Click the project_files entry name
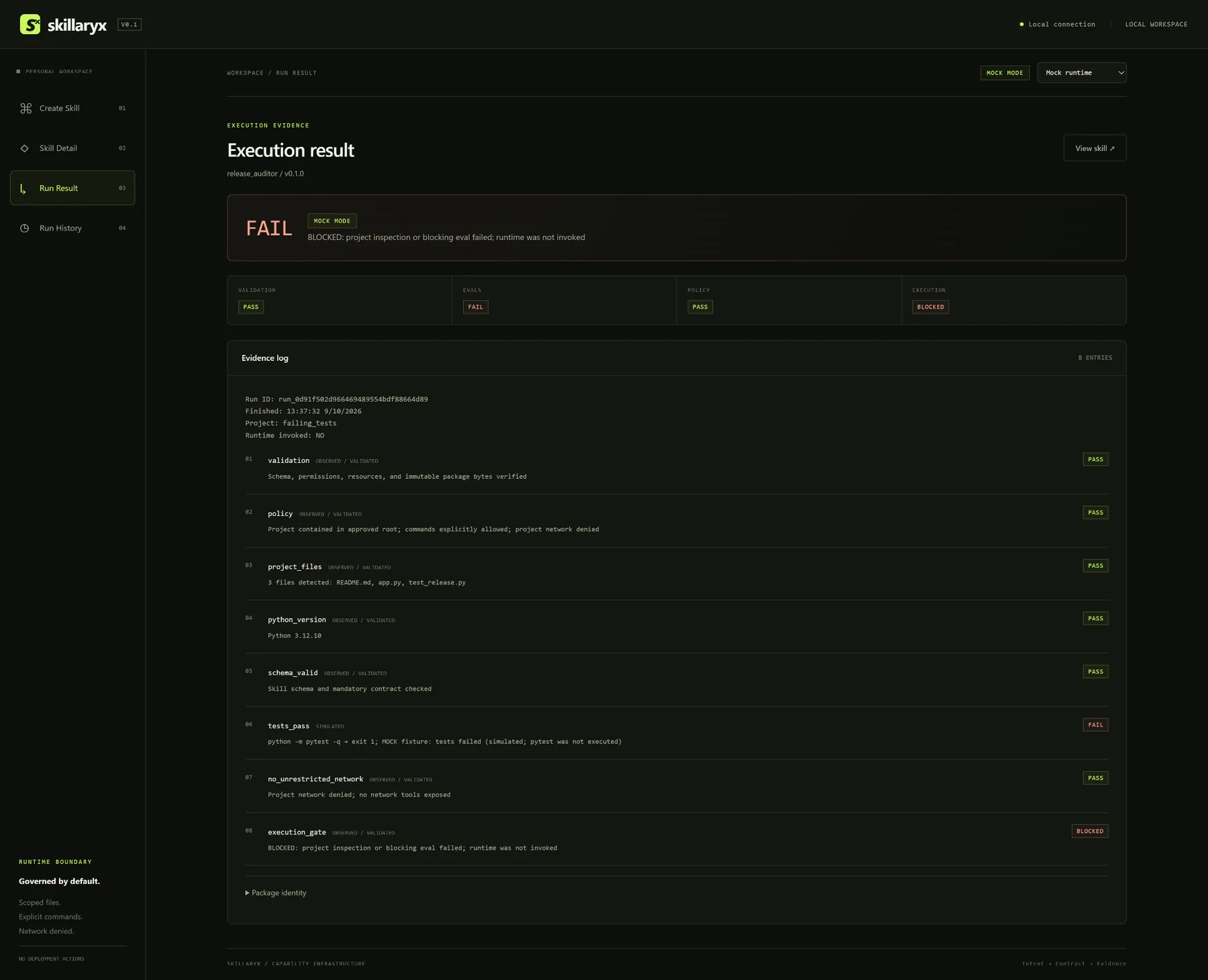Viewport: 1208px width, 980px height. (295, 567)
